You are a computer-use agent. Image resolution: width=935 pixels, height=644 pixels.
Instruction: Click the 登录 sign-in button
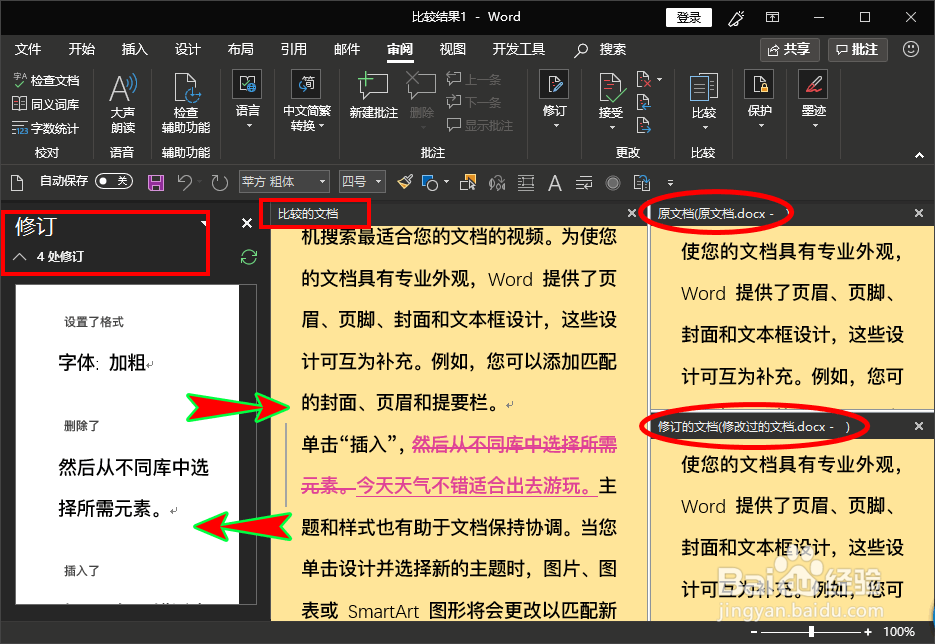click(688, 17)
